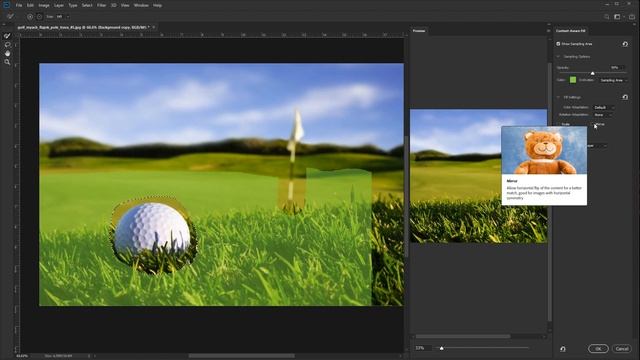Click the share icon at top right
Screen dimensions: 640x360
tap(632, 17)
